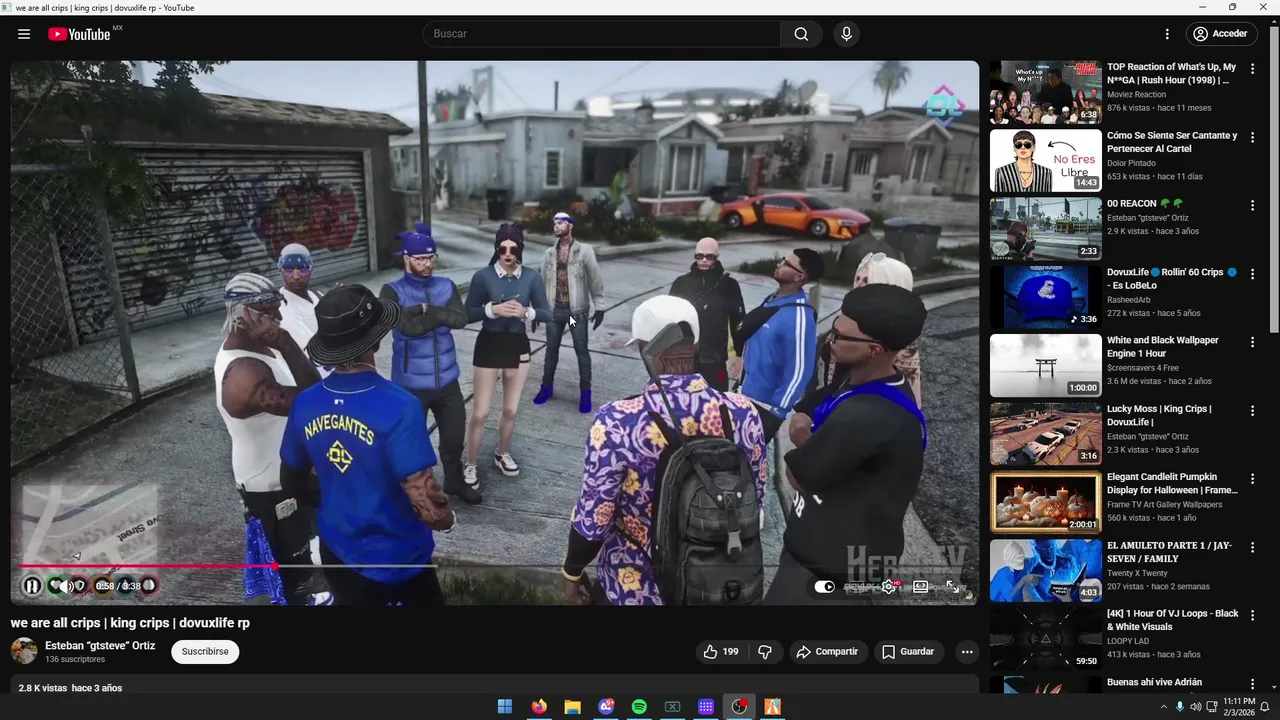1280x720 pixels.
Task: Open options for 1 Hour Of VJ Loops
Action: 1252,615
